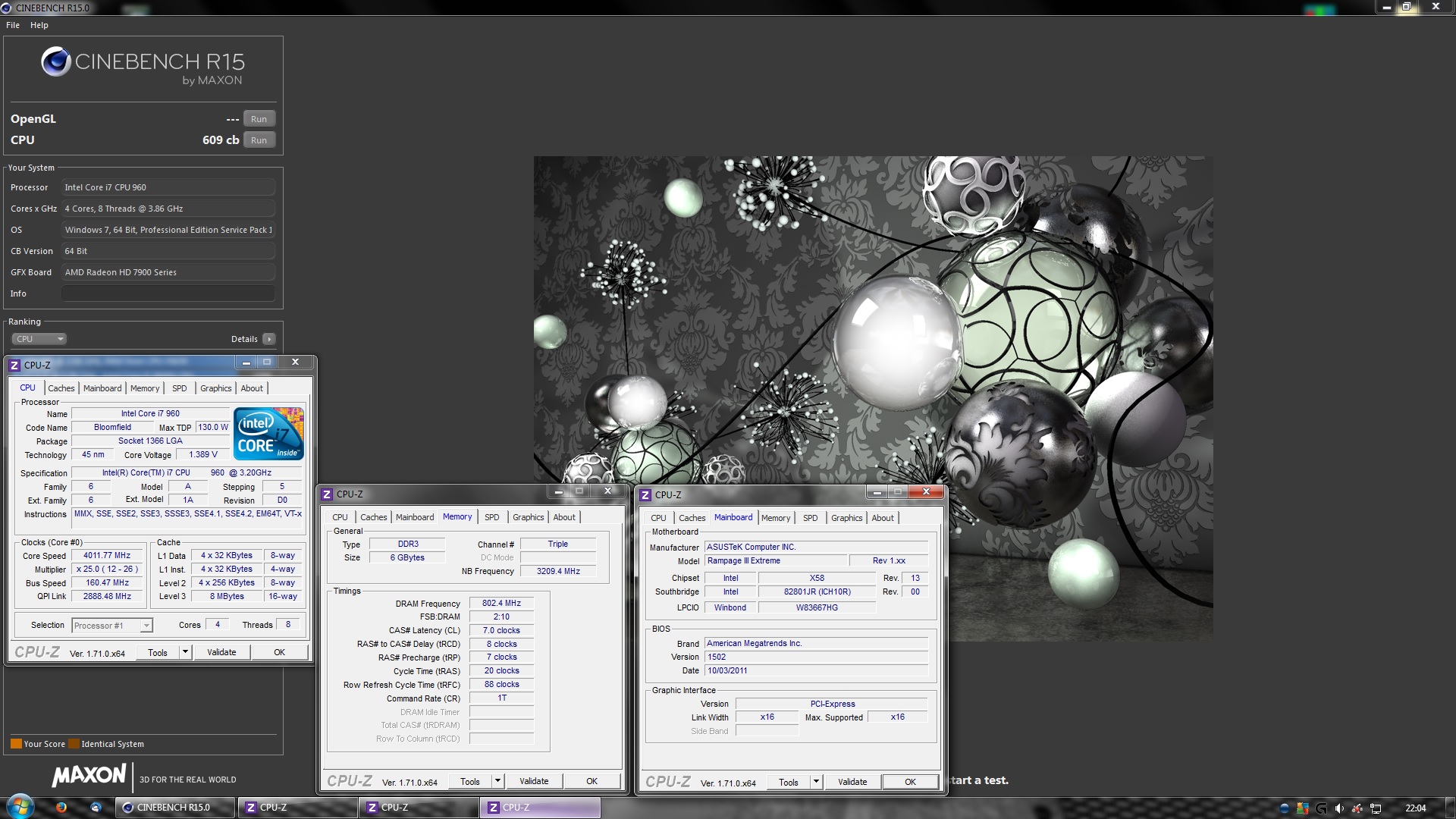1456x819 pixels.
Task: Click Tools button in Mainboard CPU-Z window
Action: click(789, 782)
